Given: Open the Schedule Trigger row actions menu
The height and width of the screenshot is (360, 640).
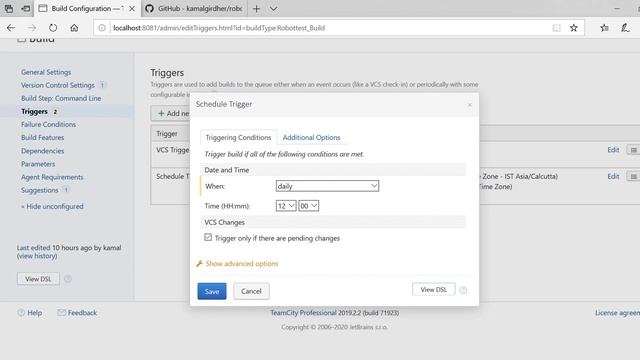Looking at the screenshot, I should (633, 176).
